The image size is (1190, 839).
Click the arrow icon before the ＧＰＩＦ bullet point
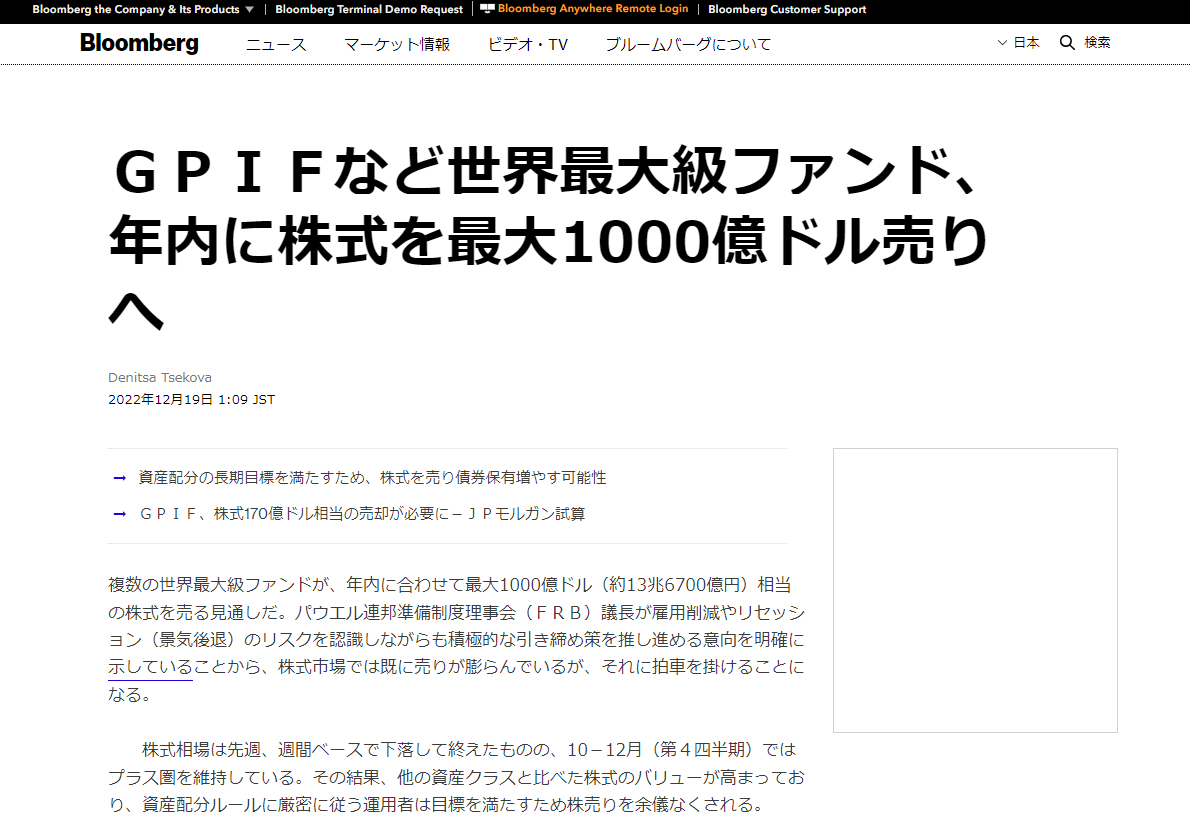(117, 513)
